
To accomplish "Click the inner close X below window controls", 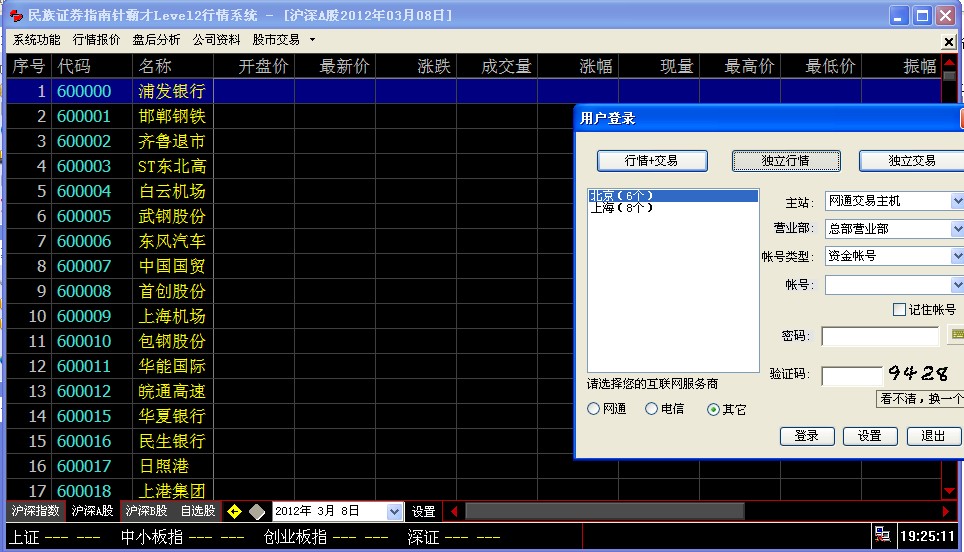I will pyautogui.click(x=949, y=41).
